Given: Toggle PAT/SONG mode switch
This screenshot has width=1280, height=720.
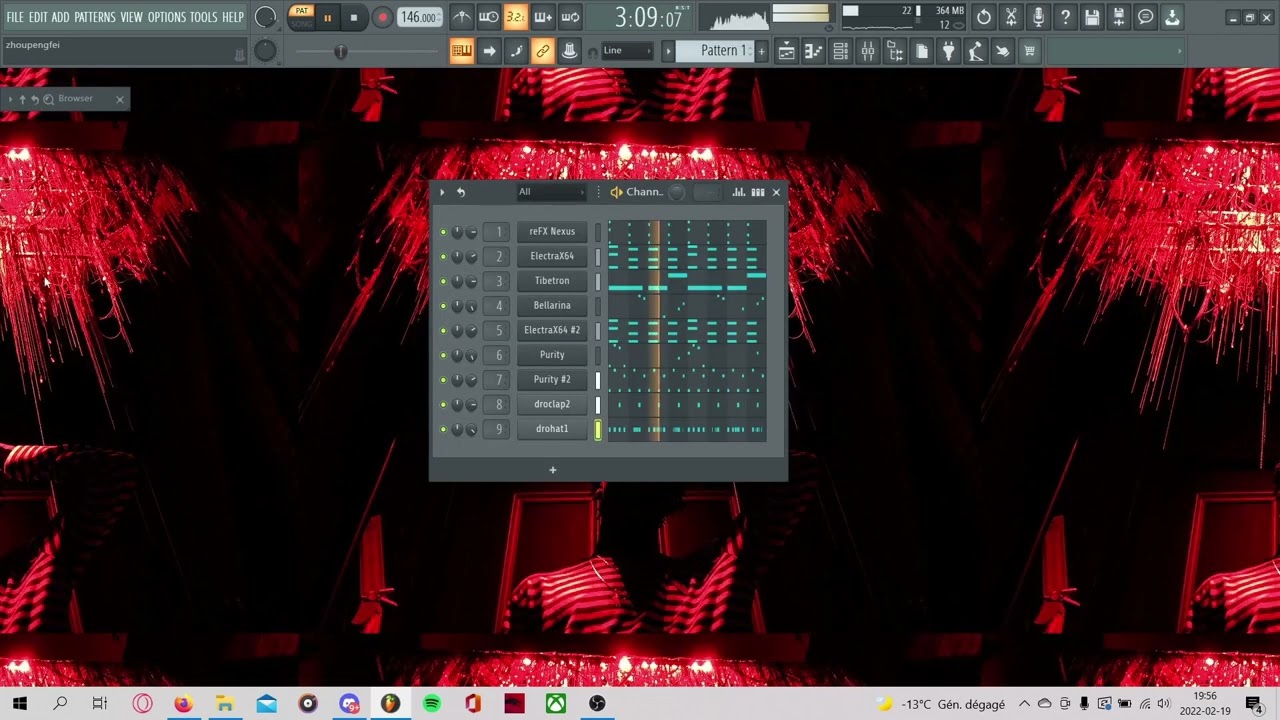Looking at the screenshot, I should (x=301, y=17).
